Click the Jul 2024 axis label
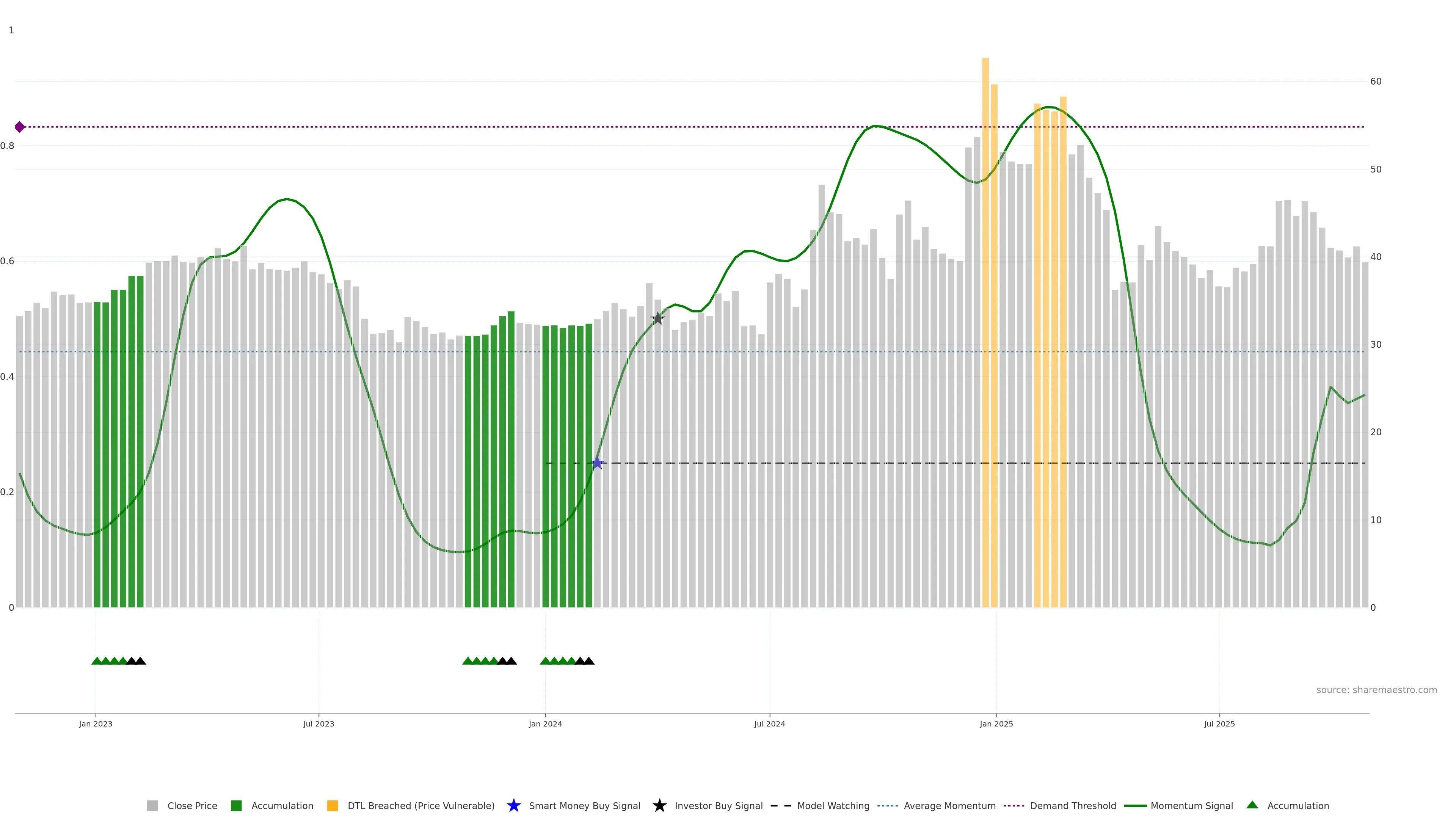 (769, 723)
